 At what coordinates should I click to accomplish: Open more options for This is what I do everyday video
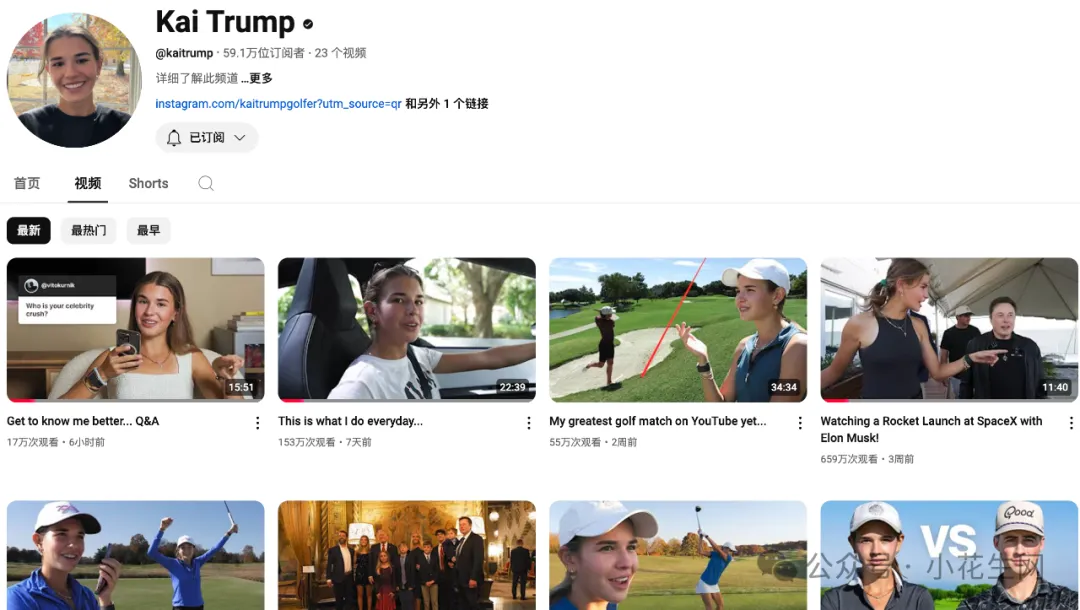(x=529, y=423)
